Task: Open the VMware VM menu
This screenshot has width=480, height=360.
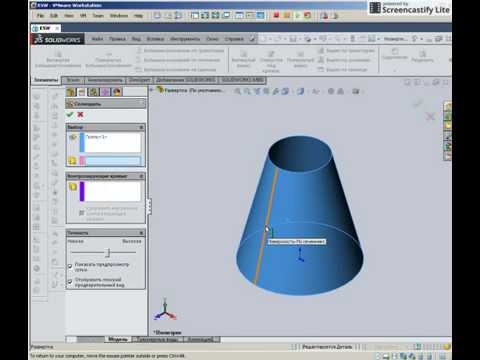Action: [83, 15]
